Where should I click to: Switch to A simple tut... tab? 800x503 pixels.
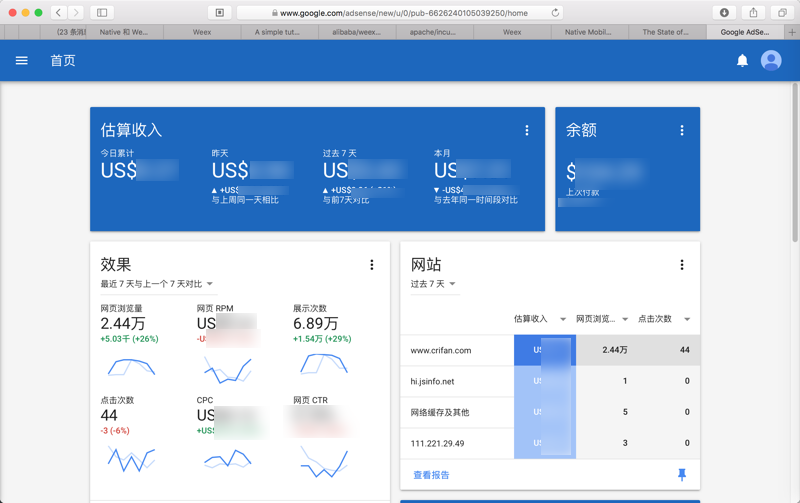[279, 32]
